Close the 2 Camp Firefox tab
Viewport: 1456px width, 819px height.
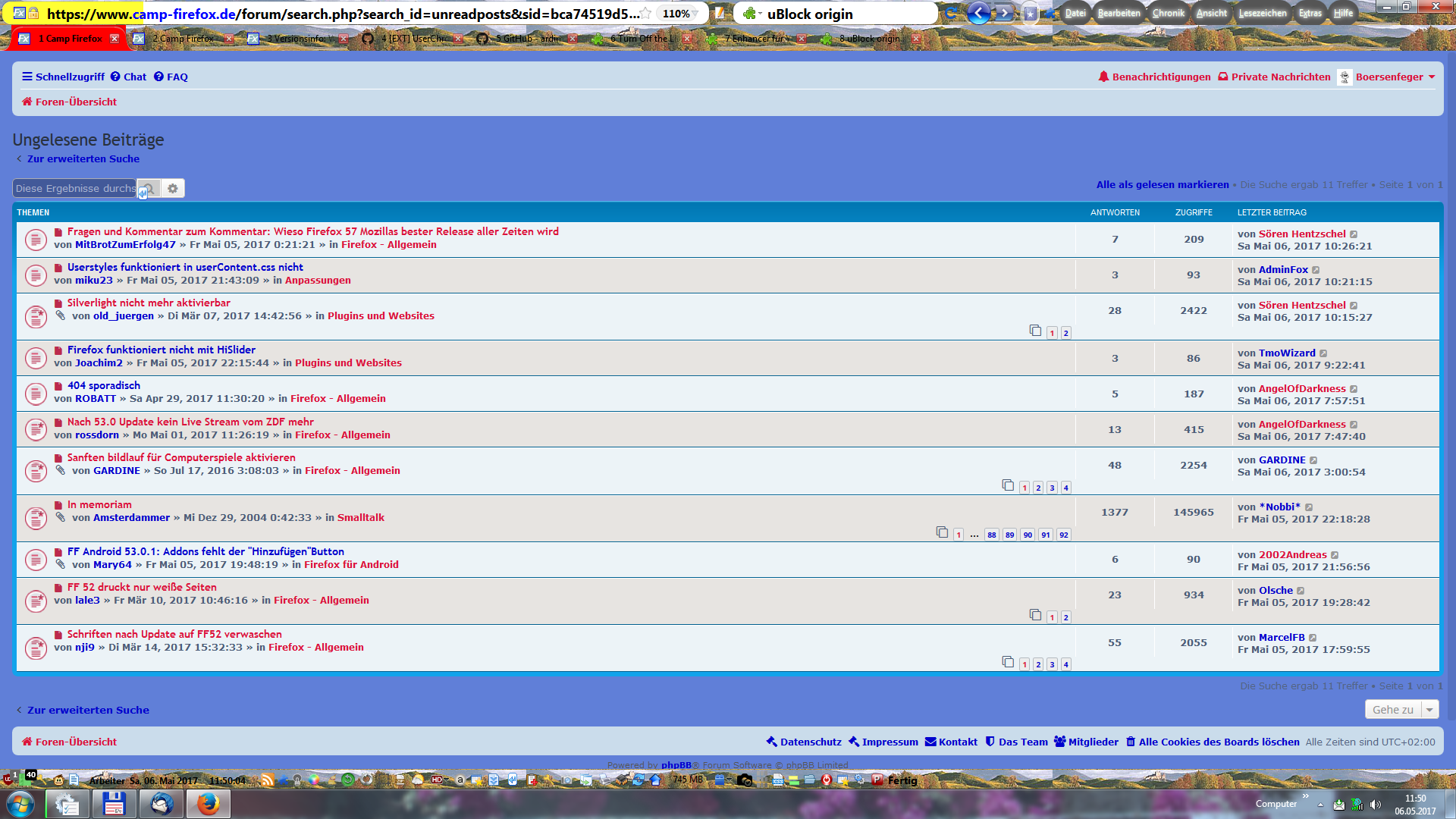point(229,38)
